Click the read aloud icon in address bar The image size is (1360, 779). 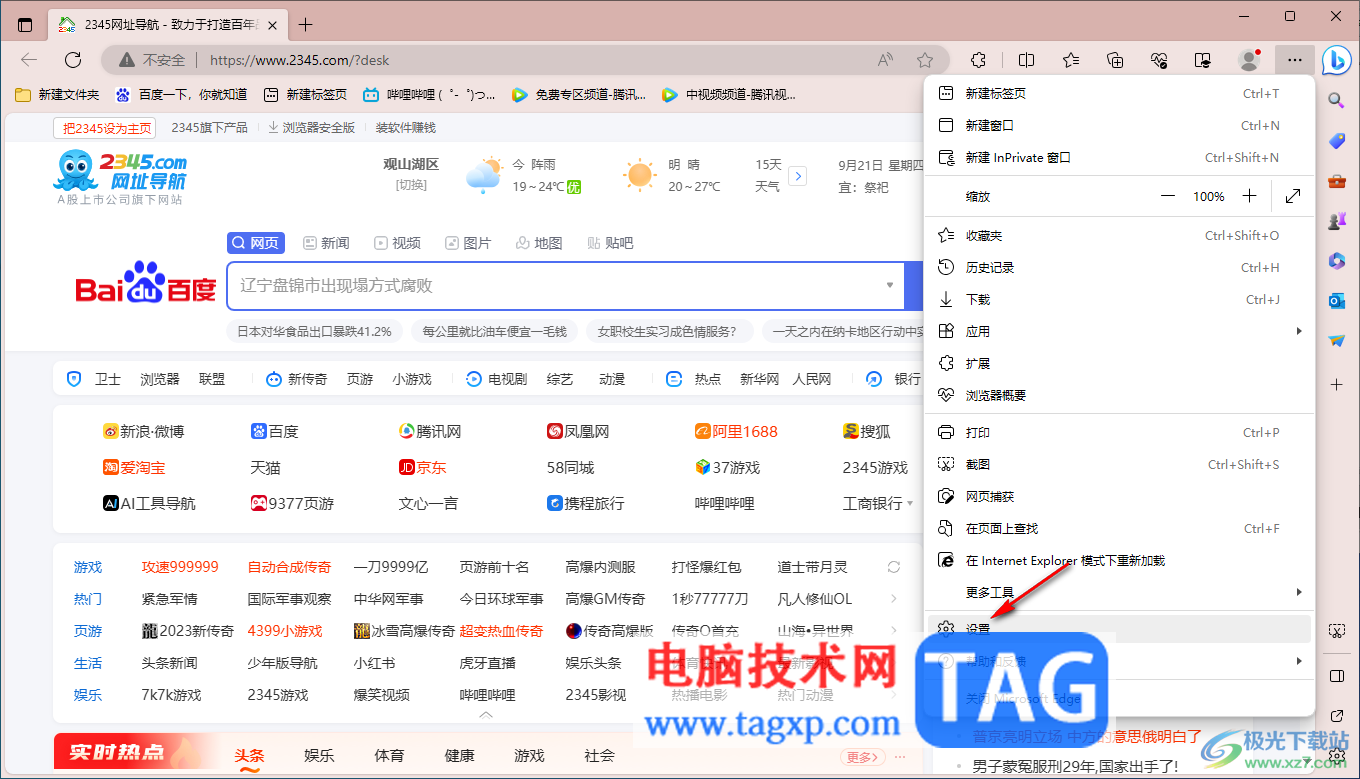885,60
